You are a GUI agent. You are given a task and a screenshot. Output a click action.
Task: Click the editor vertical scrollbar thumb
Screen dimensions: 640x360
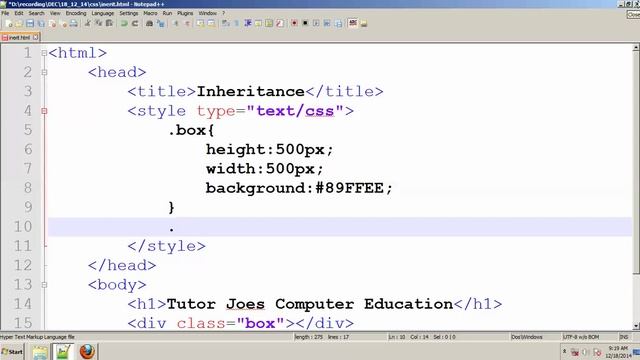tap(636, 162)
